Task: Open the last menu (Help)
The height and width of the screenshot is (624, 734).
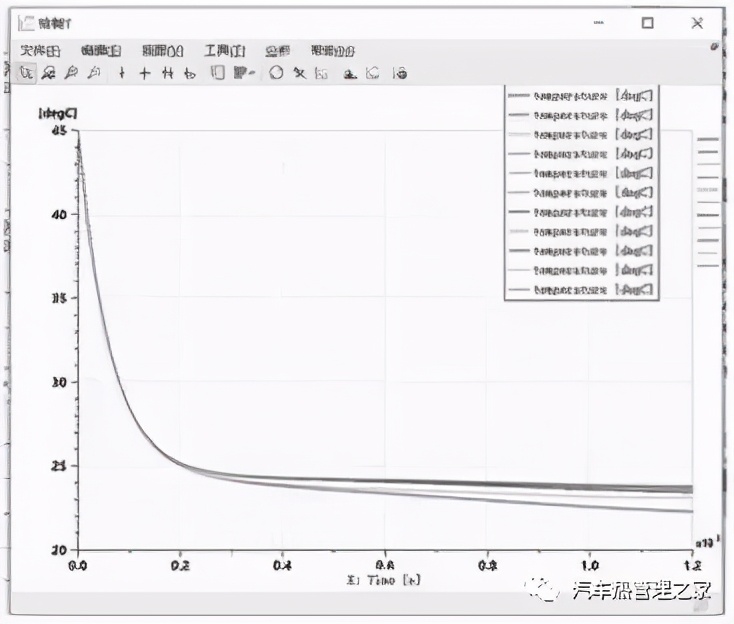Action: coord(333,50)
